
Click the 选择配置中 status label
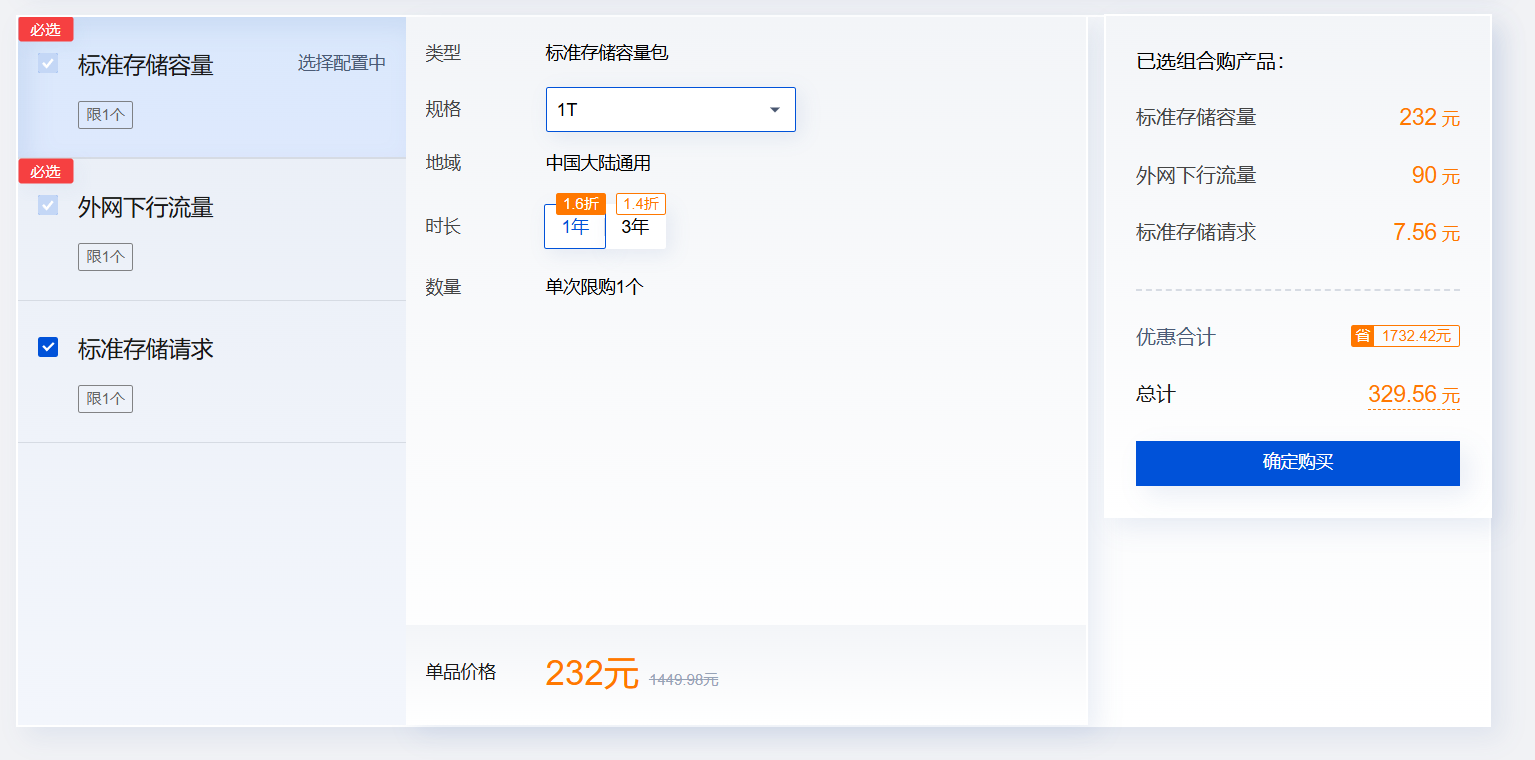[342, 62]
